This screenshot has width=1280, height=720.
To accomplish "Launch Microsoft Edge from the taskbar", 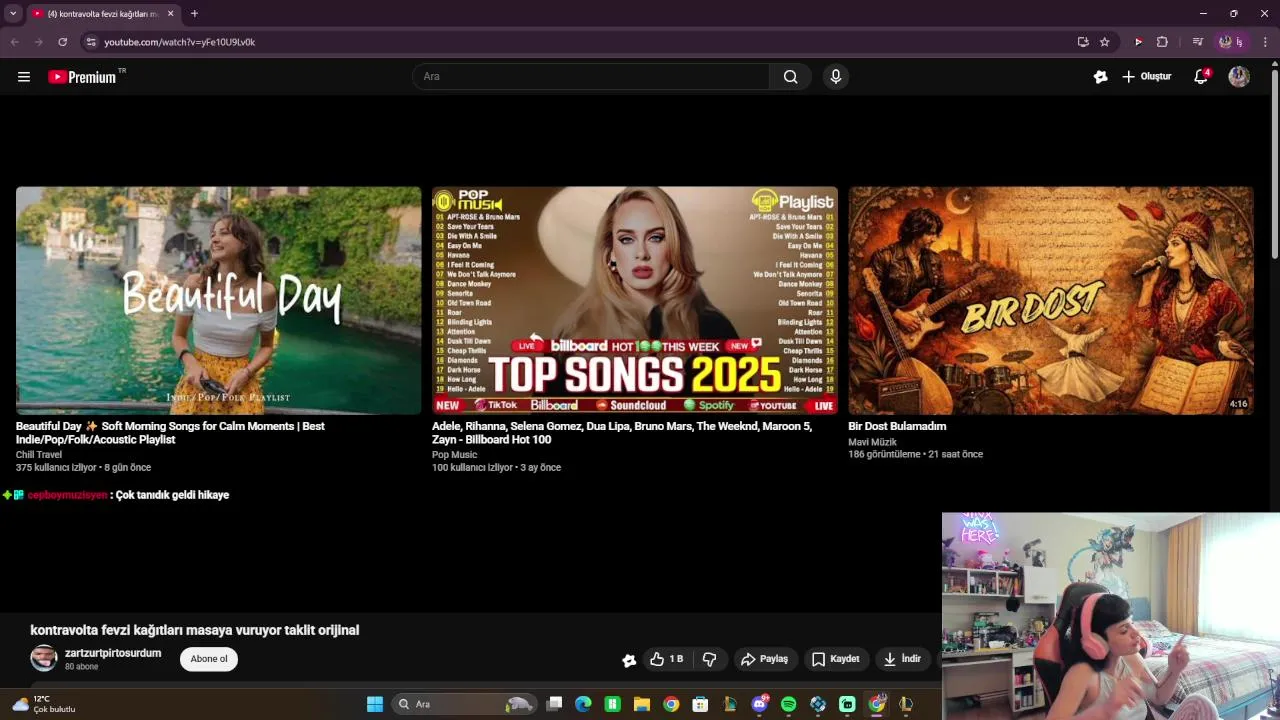I will (583, 704).
